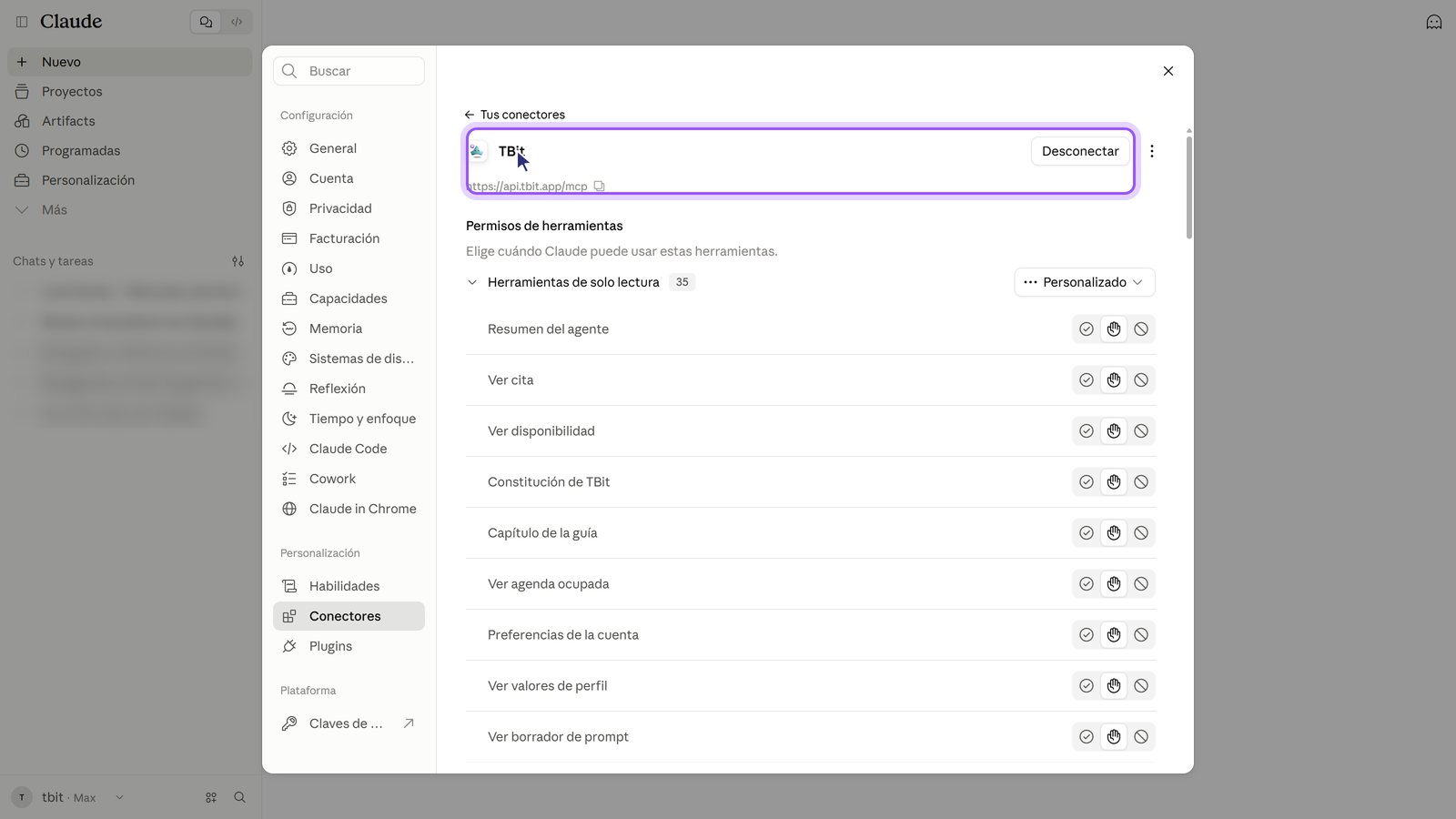Screen dimensions: 1456x819
Task: Open Proyectos in left sidebar
Action: coord(130,91)
